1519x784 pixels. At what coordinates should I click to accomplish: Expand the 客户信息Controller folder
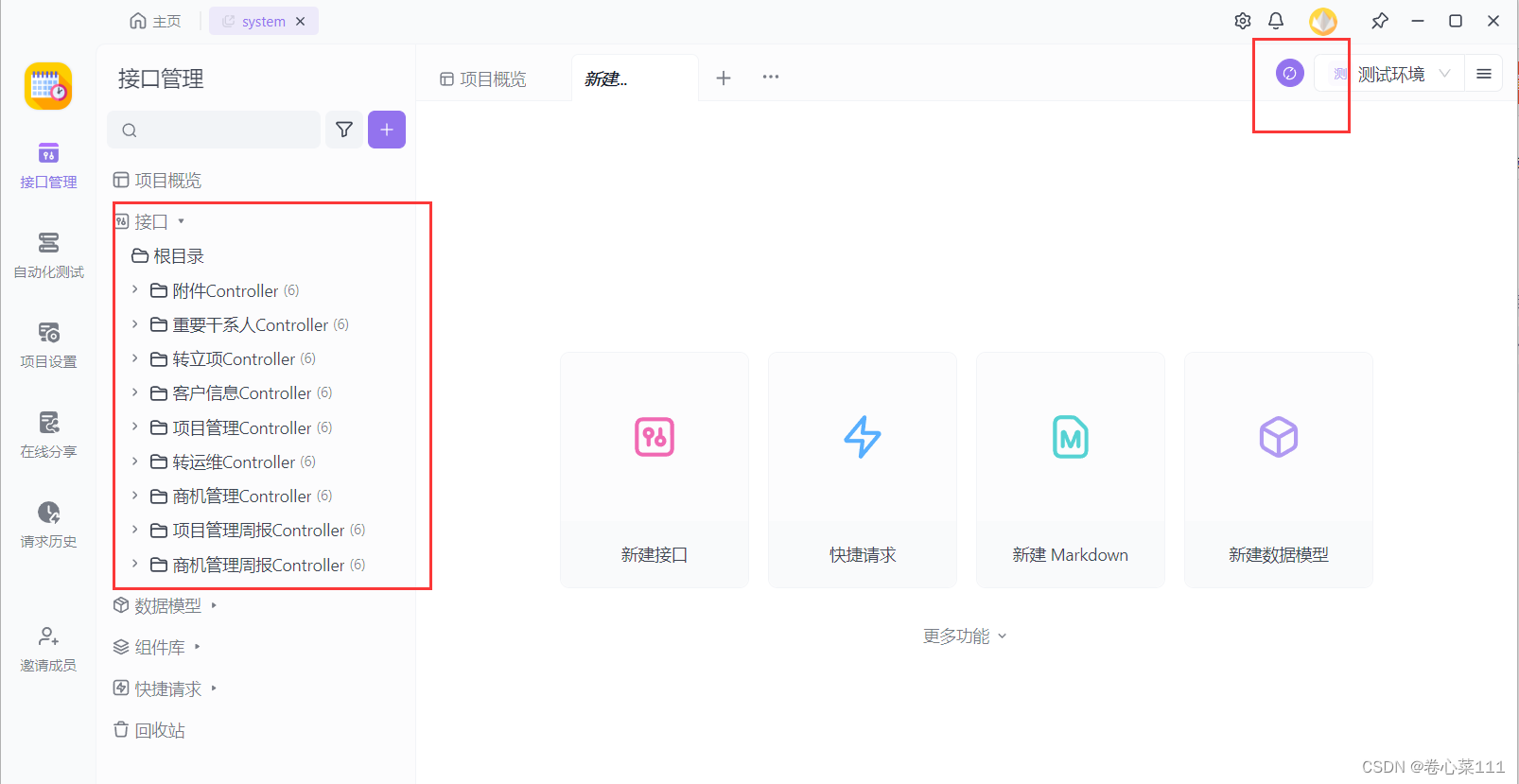(135, 392)
